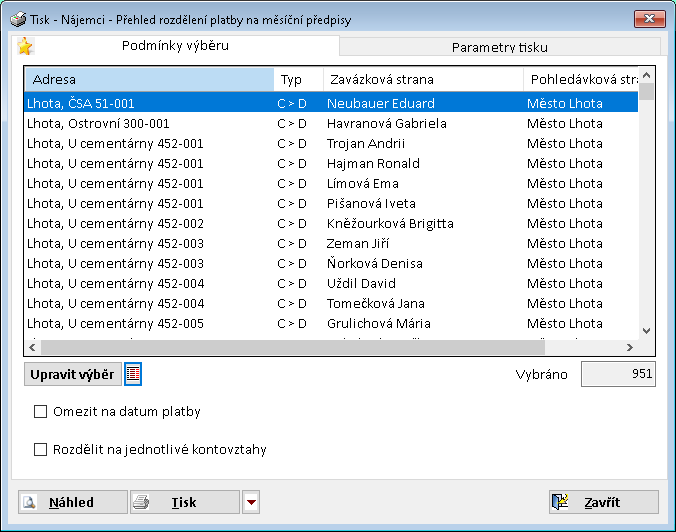Click the favorites star icon

pyautogui.click(x=25, y=47)
